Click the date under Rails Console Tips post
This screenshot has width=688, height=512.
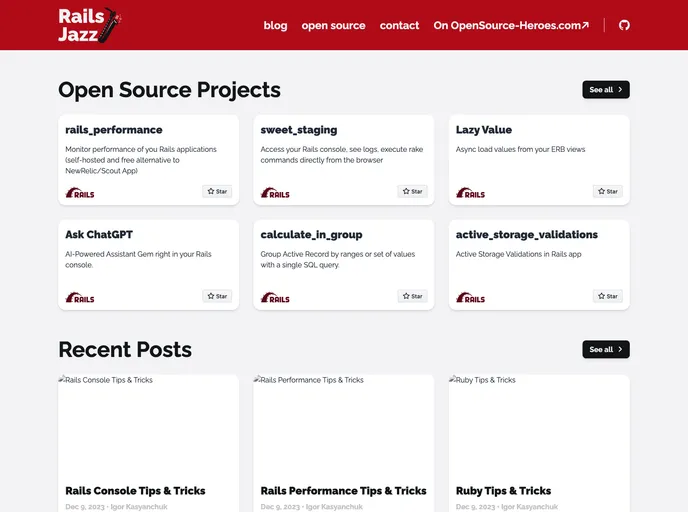click(x=85, y=507)
